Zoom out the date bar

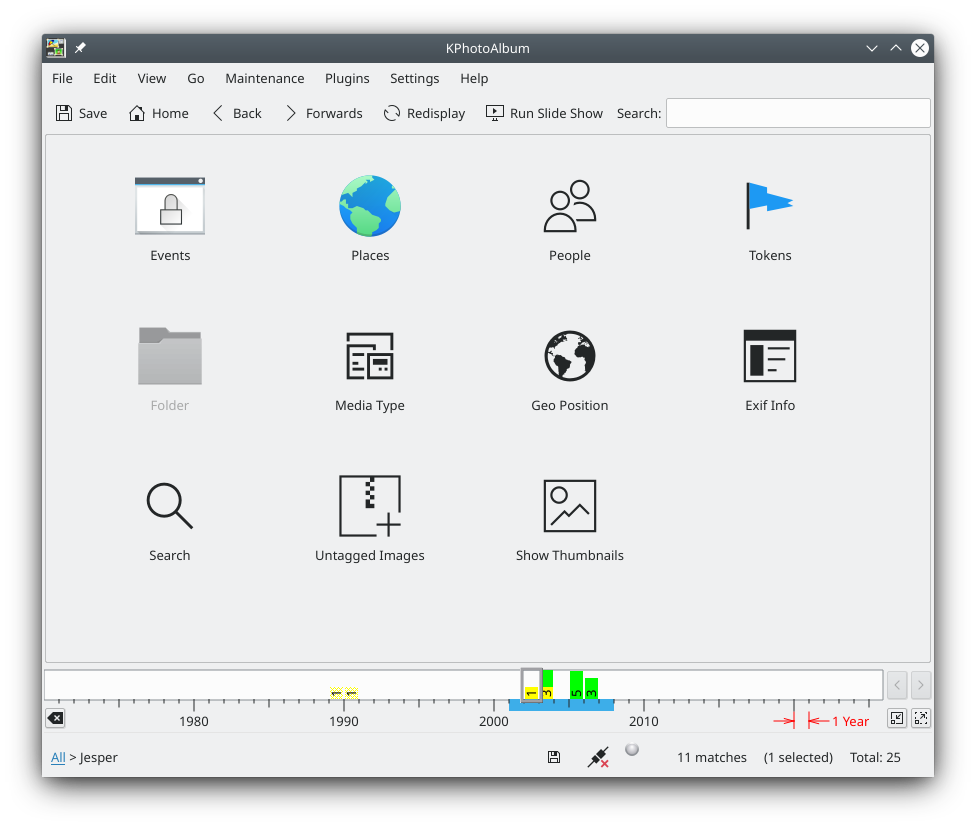click(x=896, y=718)
